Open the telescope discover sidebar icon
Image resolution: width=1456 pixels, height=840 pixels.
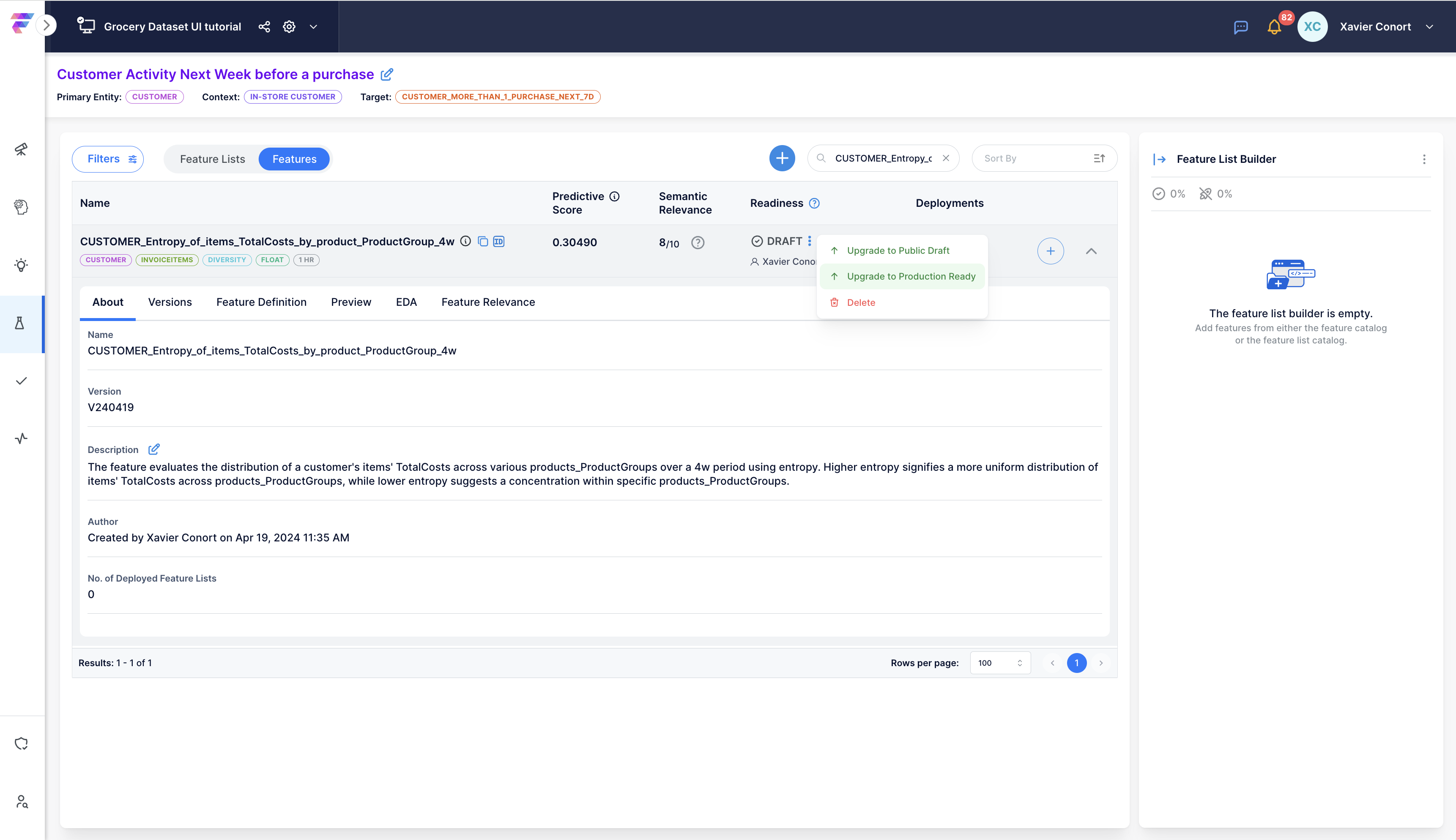coord(21,149)
